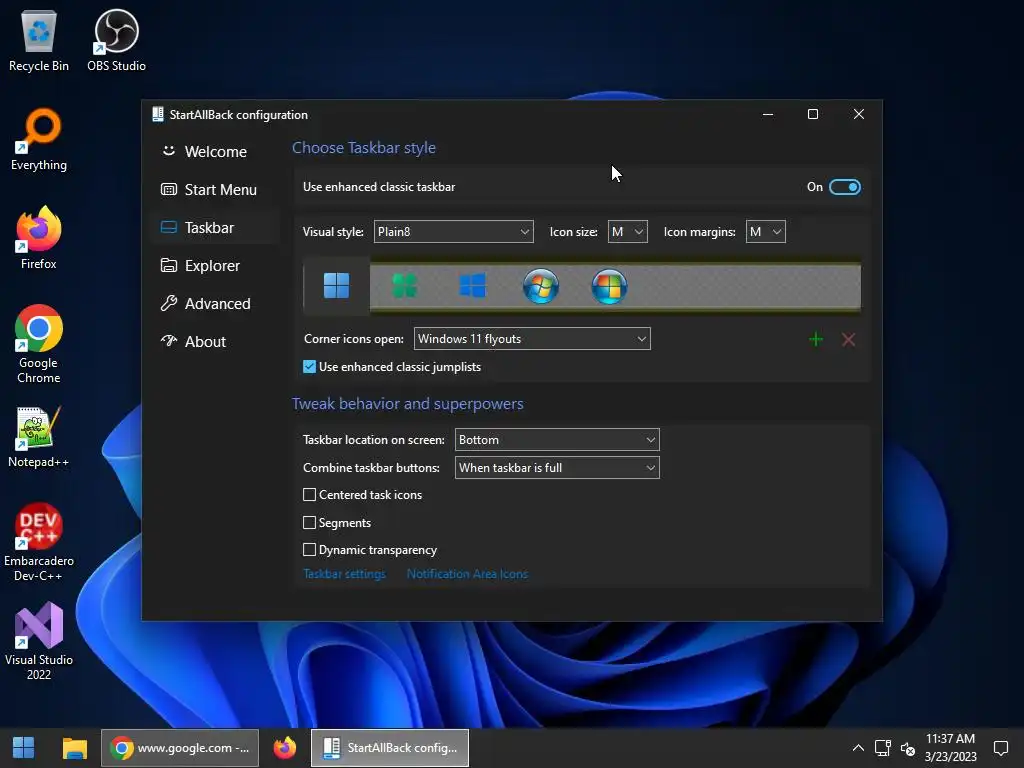
Task: Enable Centered task icons checkbox
Action: pos(310,495)
